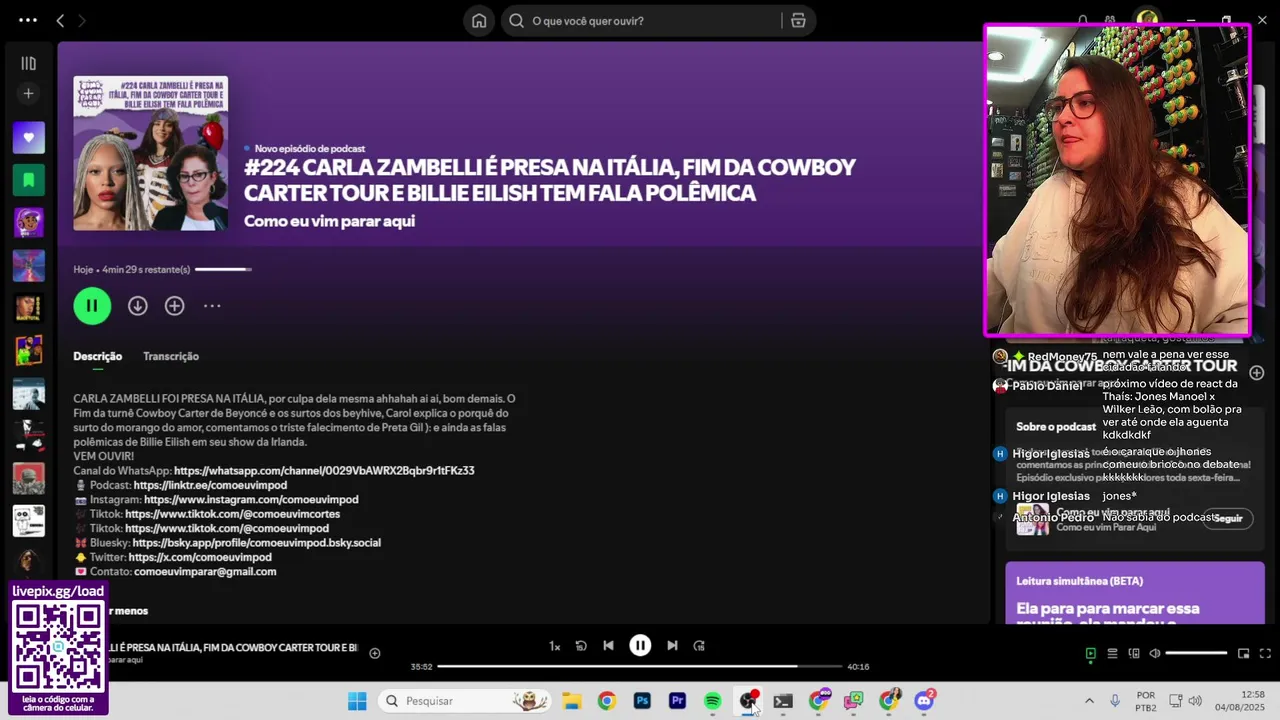This screenshot has width=1280, height=720.
Task: Open the Instagram comoeuvimpod link
Action: (251, 499)
